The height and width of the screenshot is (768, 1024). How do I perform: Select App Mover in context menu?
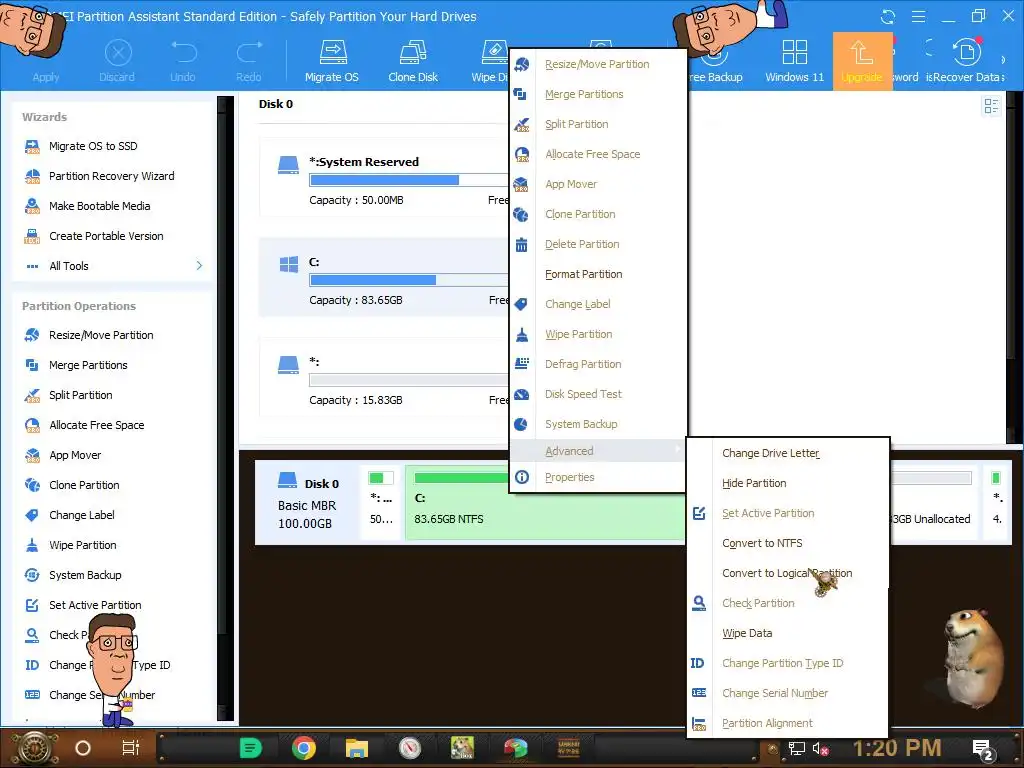[598, 184]
